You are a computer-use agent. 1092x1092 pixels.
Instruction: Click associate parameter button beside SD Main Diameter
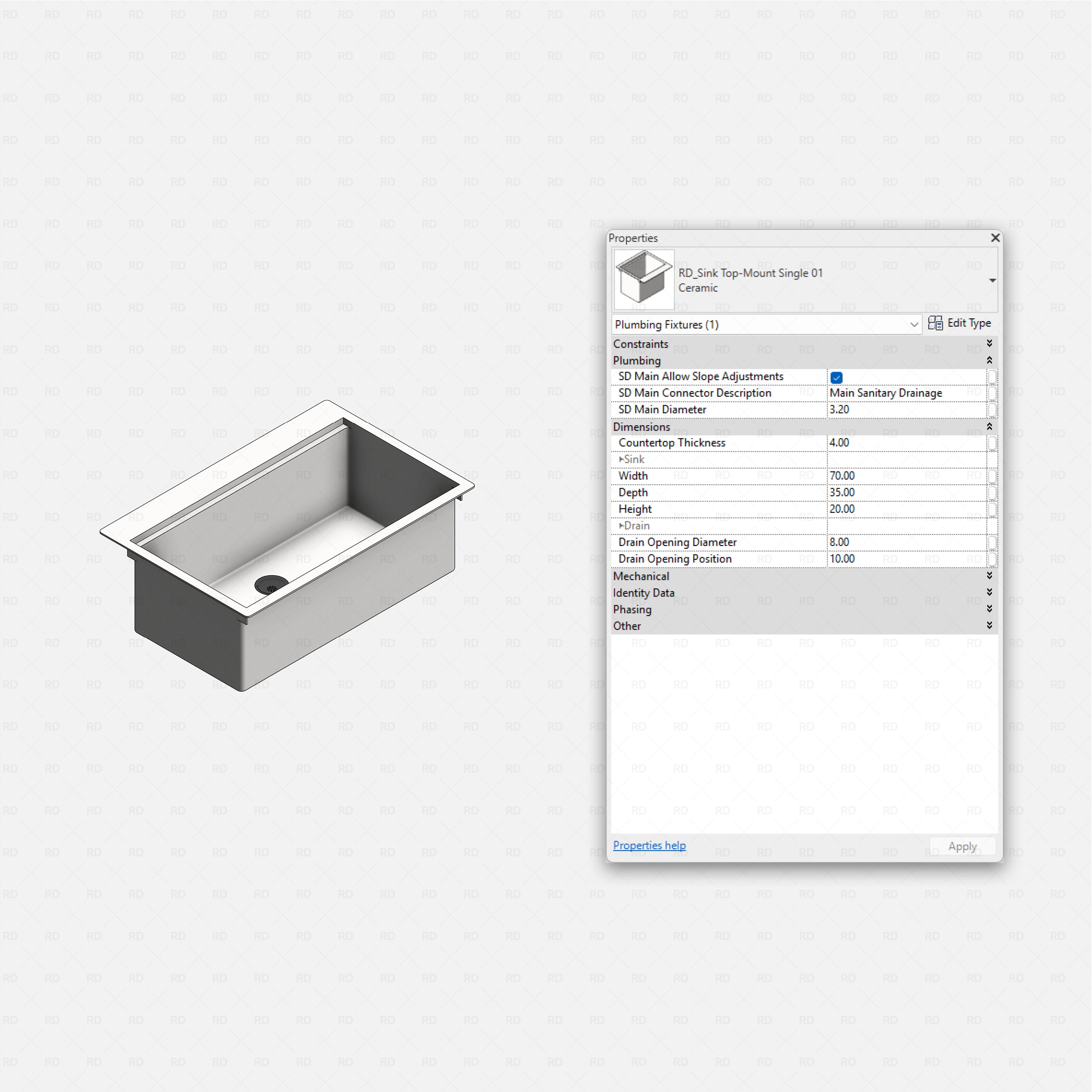(993, 410)
